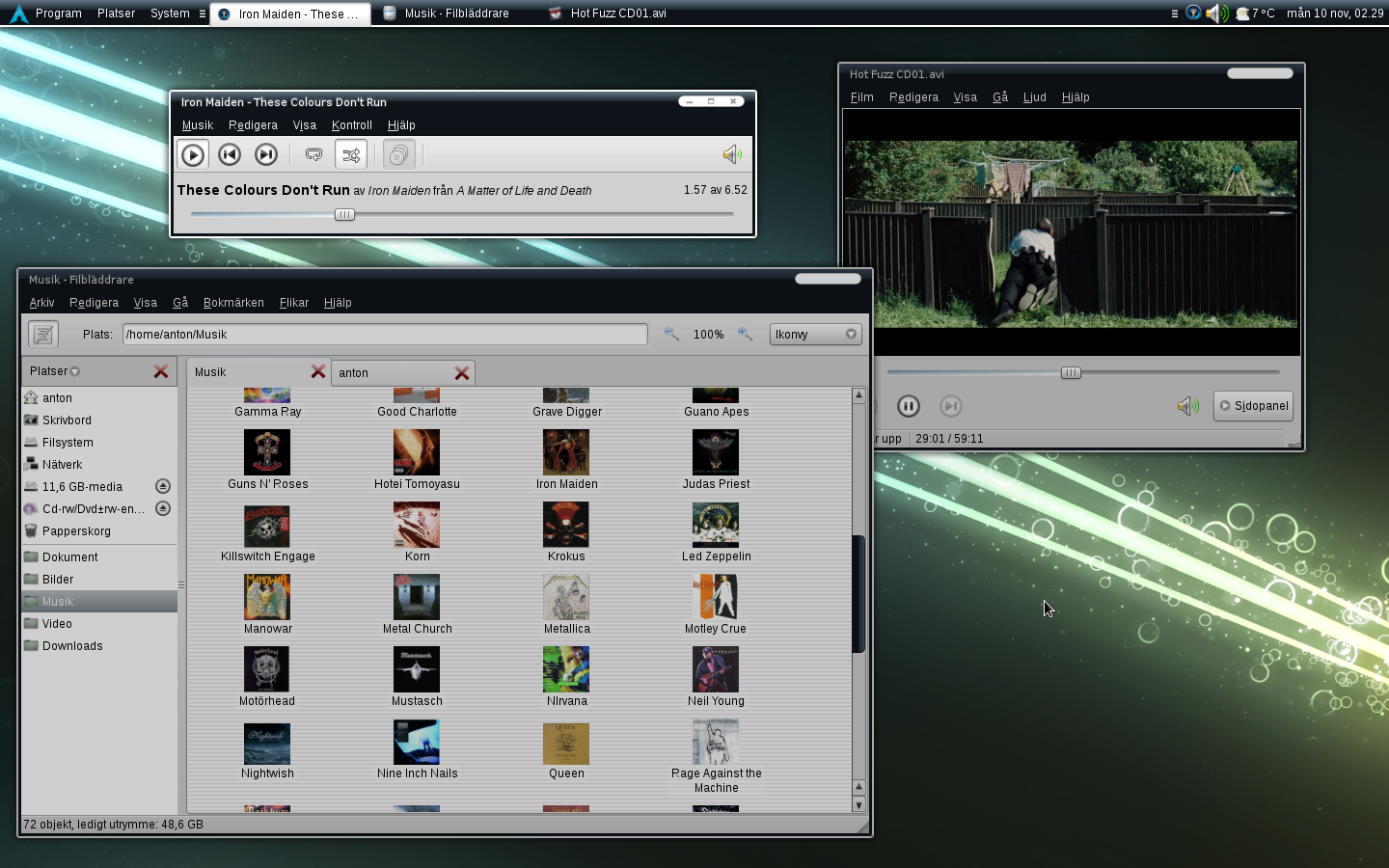Eject the Cd-rw/Dvd drive
The height and width of the screenshot is (868, 1389).
[x=163, y=508]
